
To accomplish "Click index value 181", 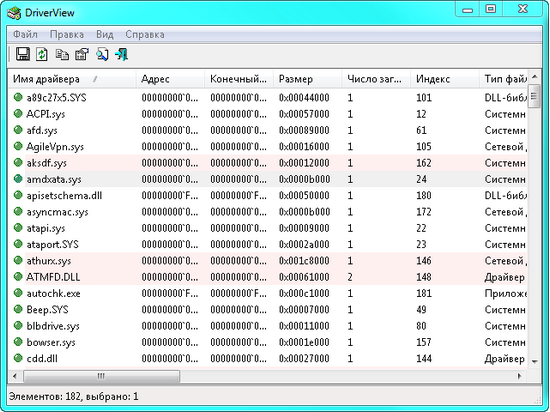I will (x=423, y=293).
